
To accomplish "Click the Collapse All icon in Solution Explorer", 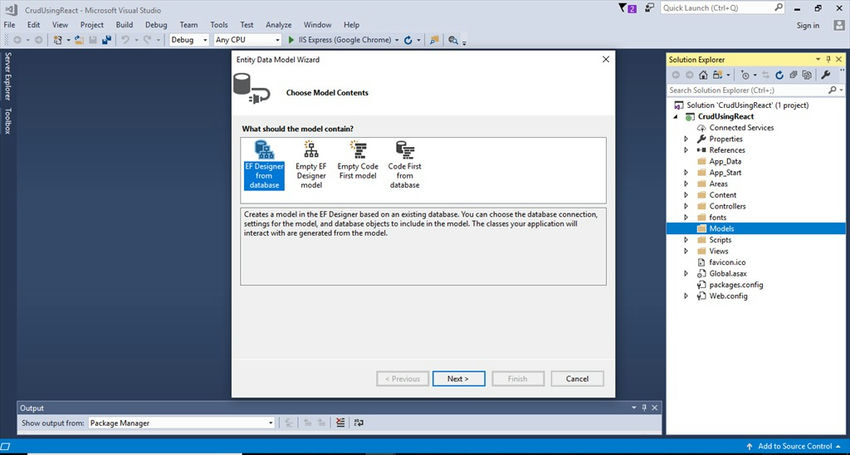I will click(793, 75).
